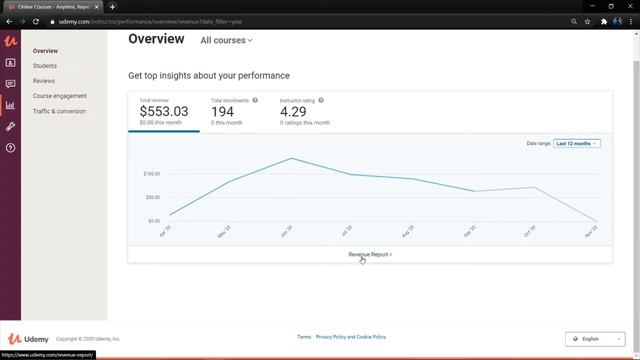Open the browser profile avatar
640x360 pixels.
click(x=617, y=22)
